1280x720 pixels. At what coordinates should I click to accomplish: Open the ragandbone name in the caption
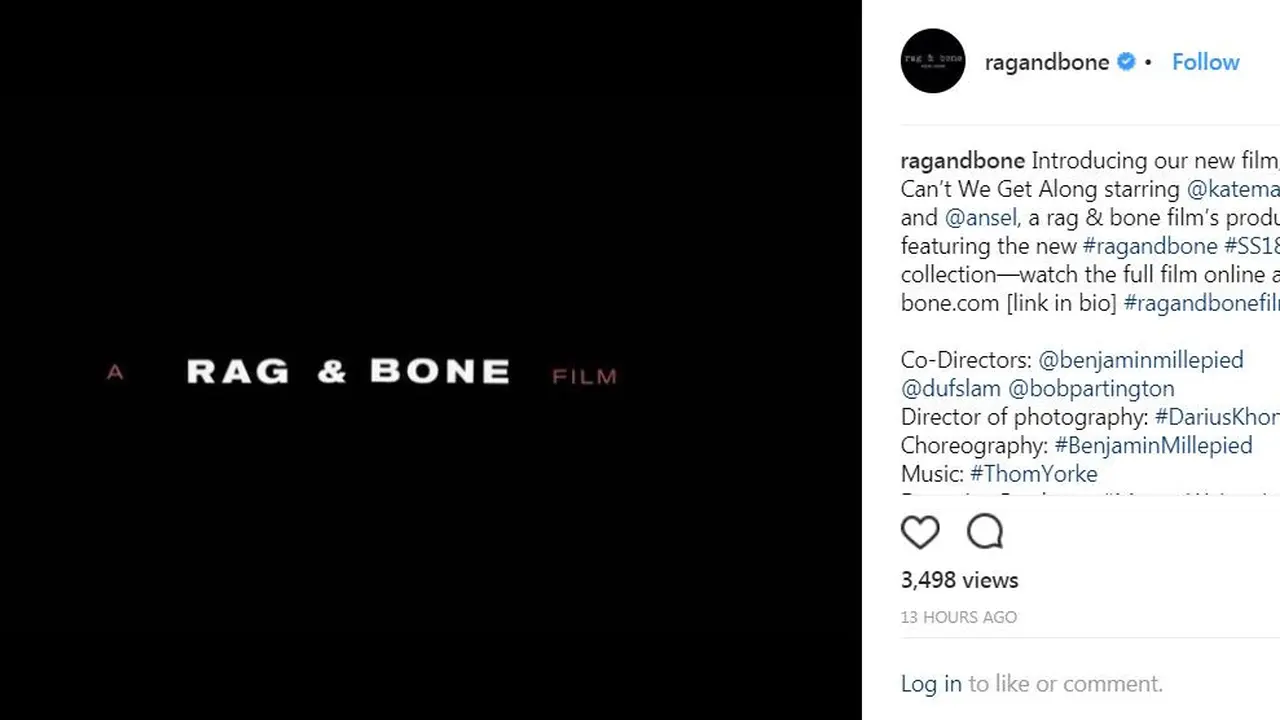click(963, 161)
